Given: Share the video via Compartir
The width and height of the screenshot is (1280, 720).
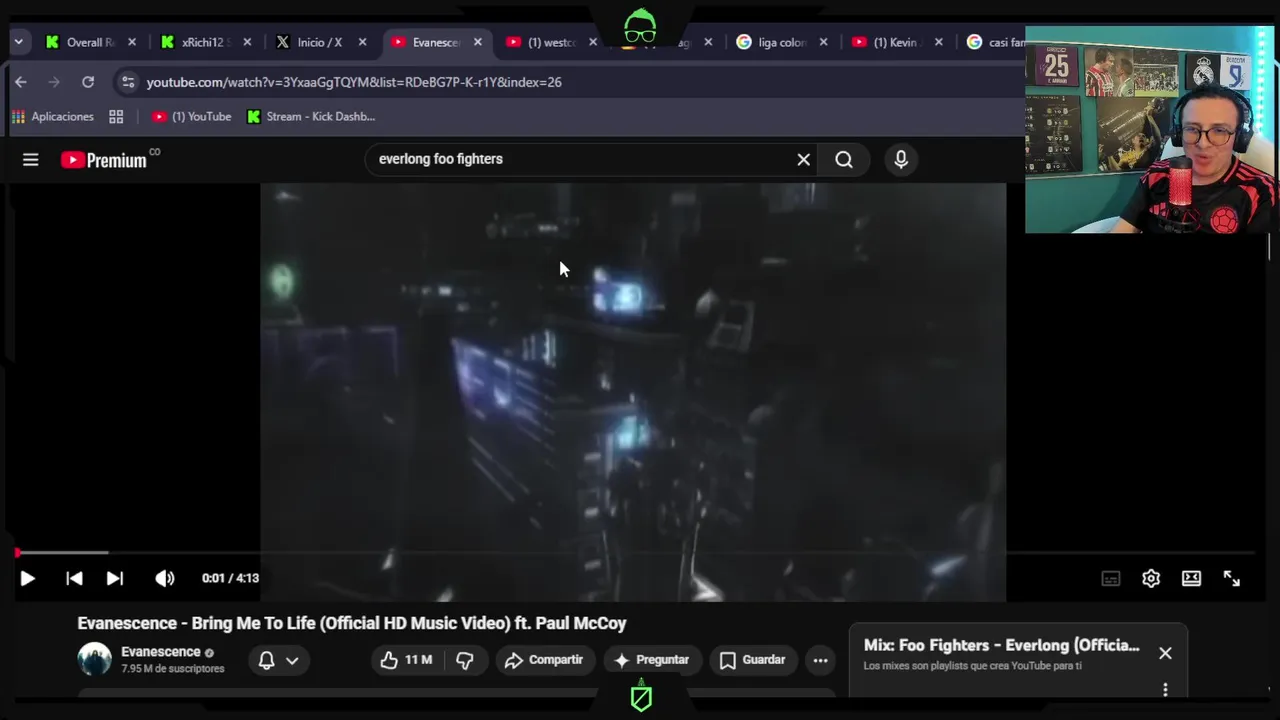Looking at the screenshot, I should 544,660.
